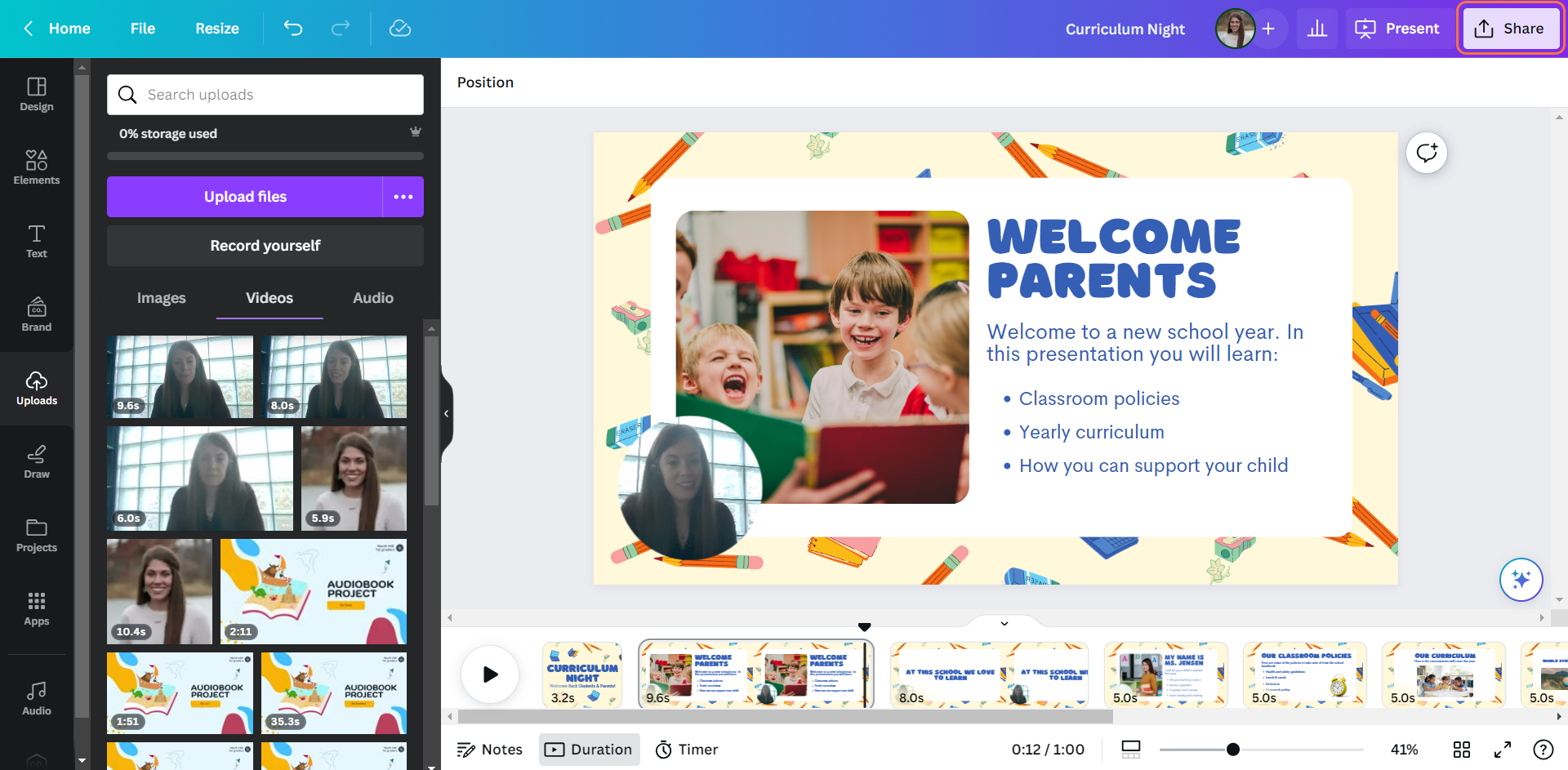Click the Upload files button
Screen dimensions: 1568x770
(x=245, y=197)
